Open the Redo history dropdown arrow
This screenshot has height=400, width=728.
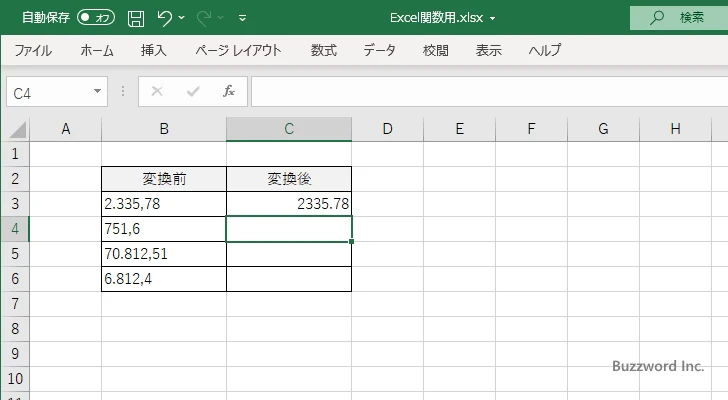point(221,18)
